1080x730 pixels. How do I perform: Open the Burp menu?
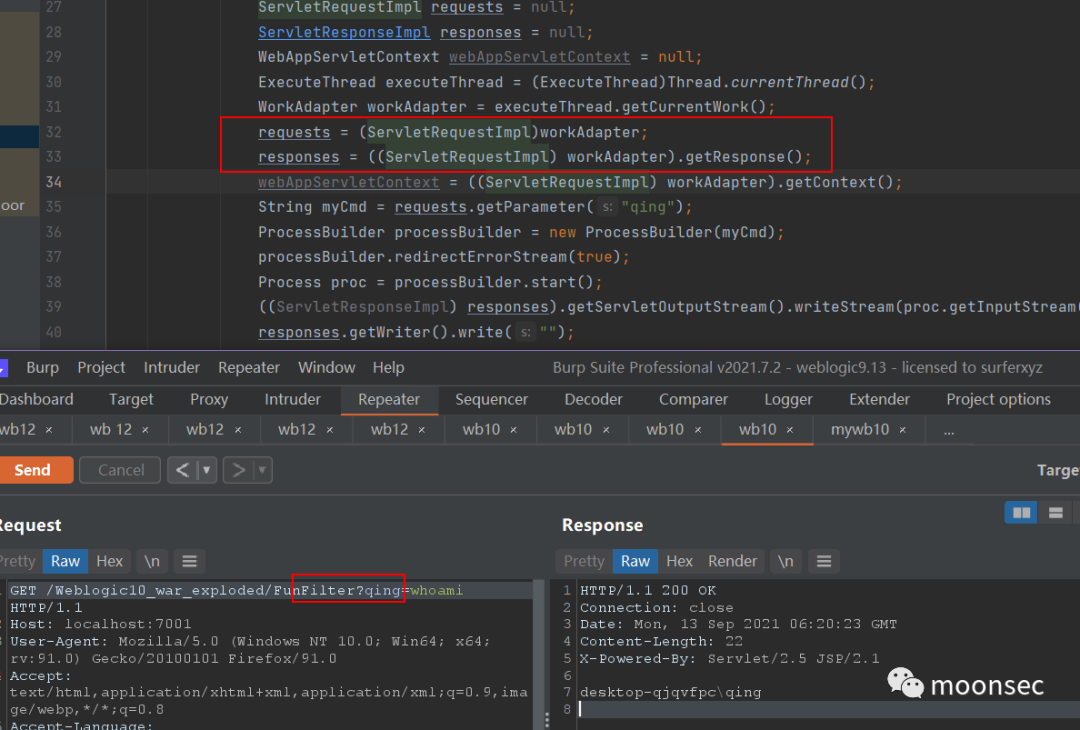click(x=42, y=368)
